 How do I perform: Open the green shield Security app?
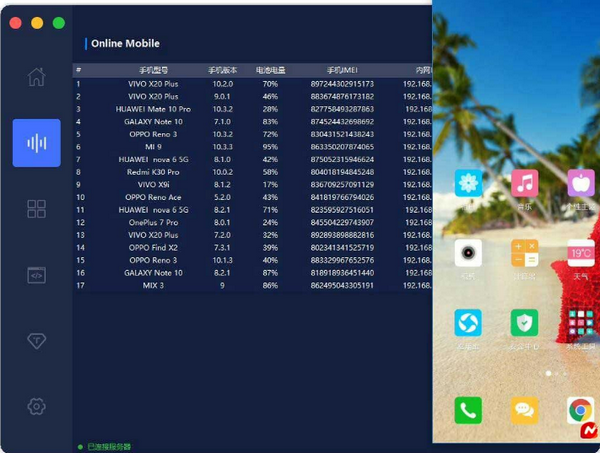coord(524,323)
